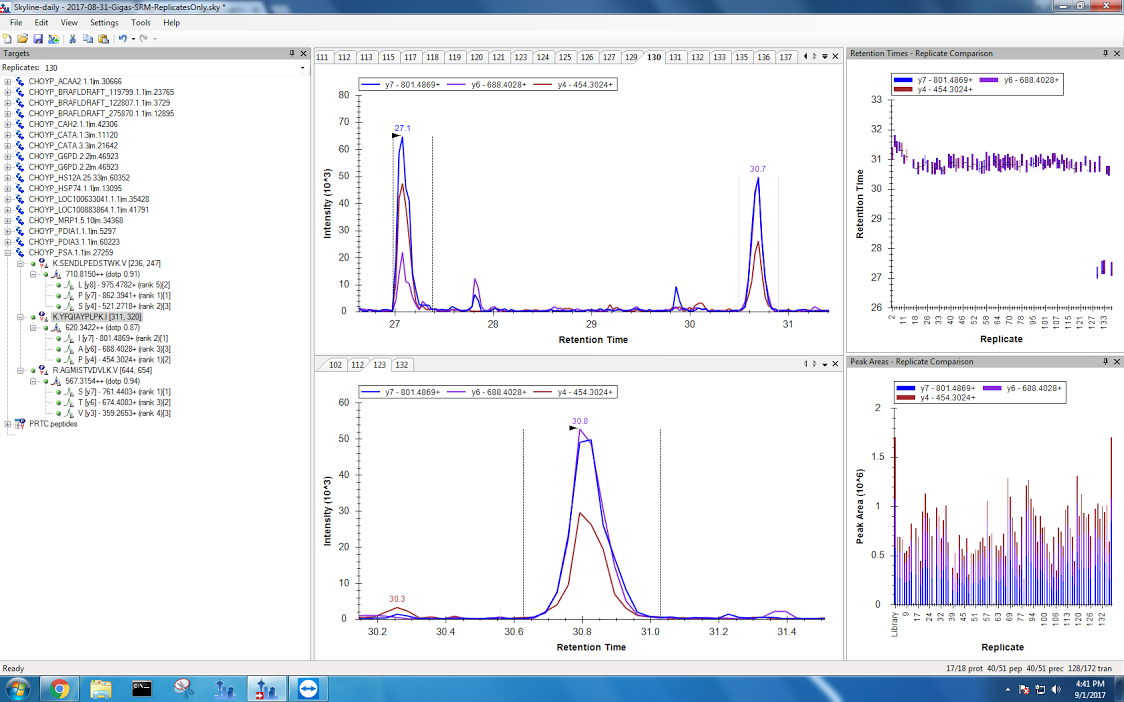Click the New Document toolbar icon

click(8, 38)
